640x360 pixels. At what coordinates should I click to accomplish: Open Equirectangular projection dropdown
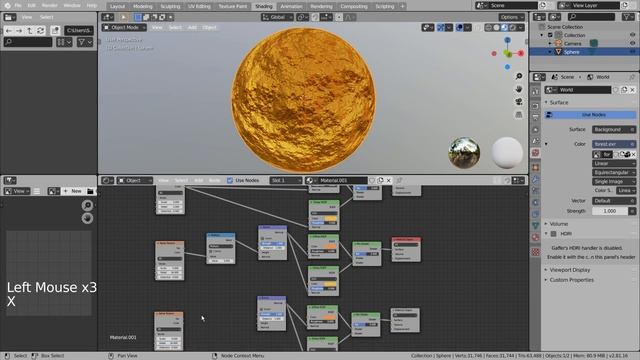tap(614, 172)
